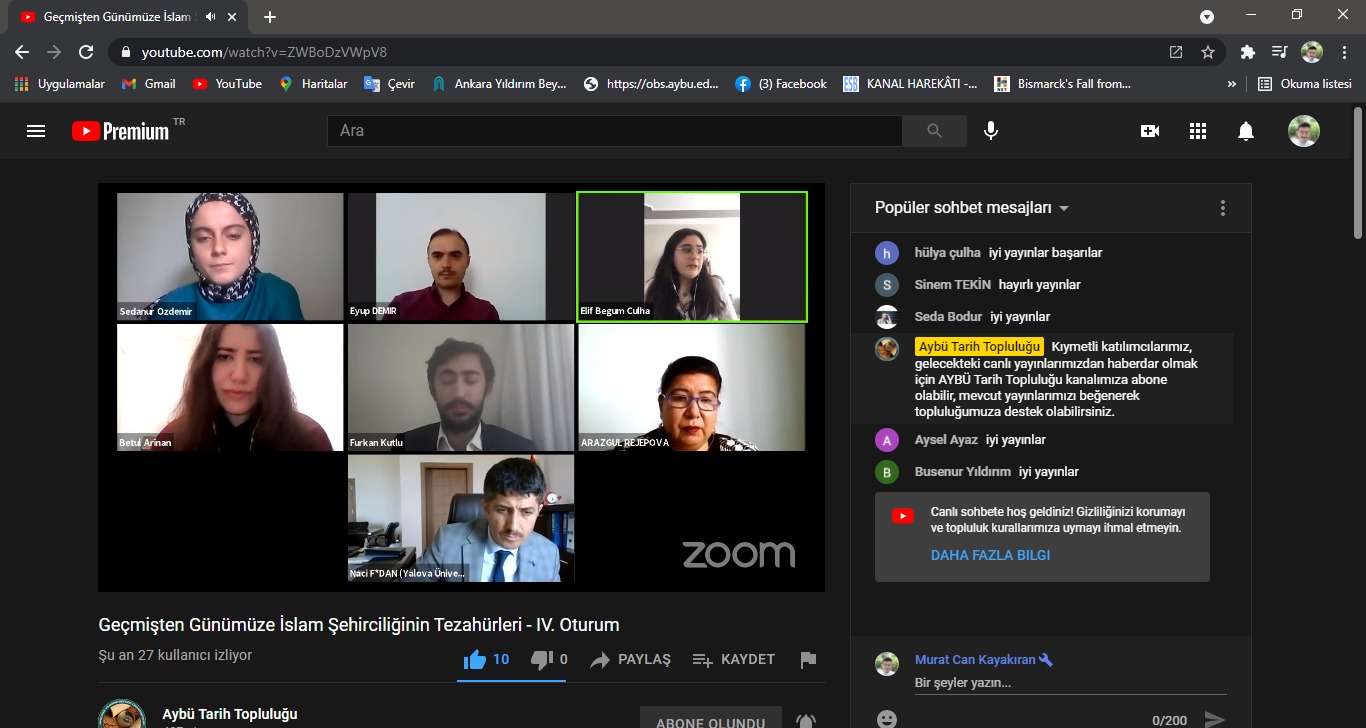Open the YouTube apps grid icon
This screenshot has height=728, width=1366.
click(x=1198, y=131)
